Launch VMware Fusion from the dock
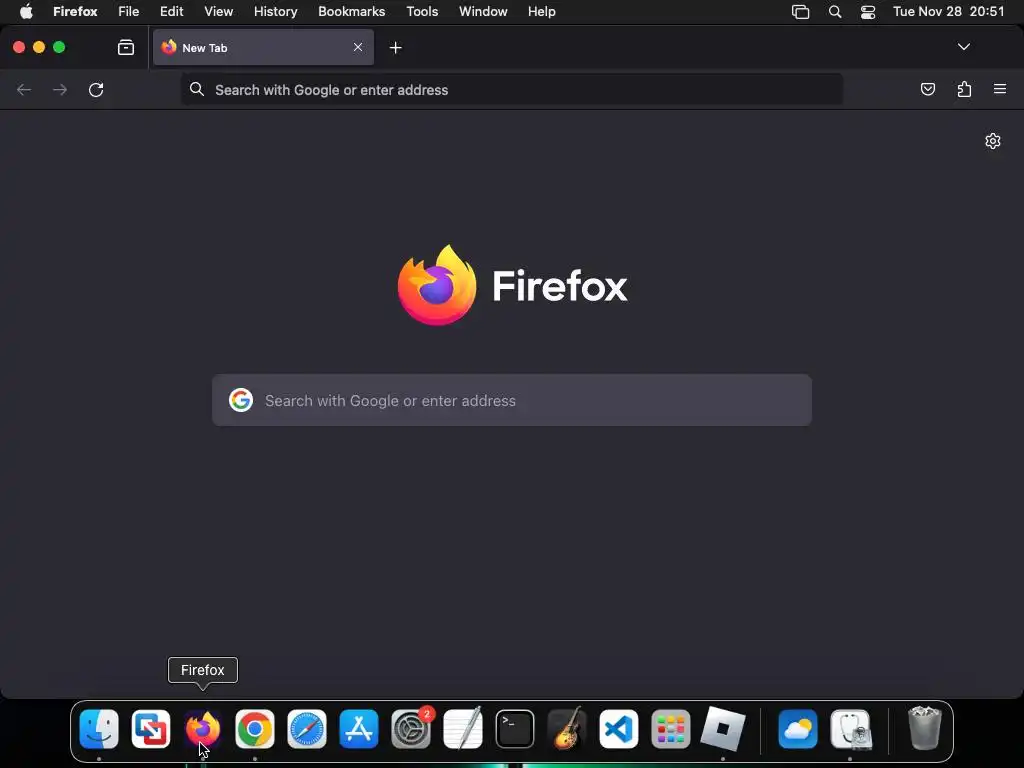This screenshot has height=768, width=1024. coord(151,729)
